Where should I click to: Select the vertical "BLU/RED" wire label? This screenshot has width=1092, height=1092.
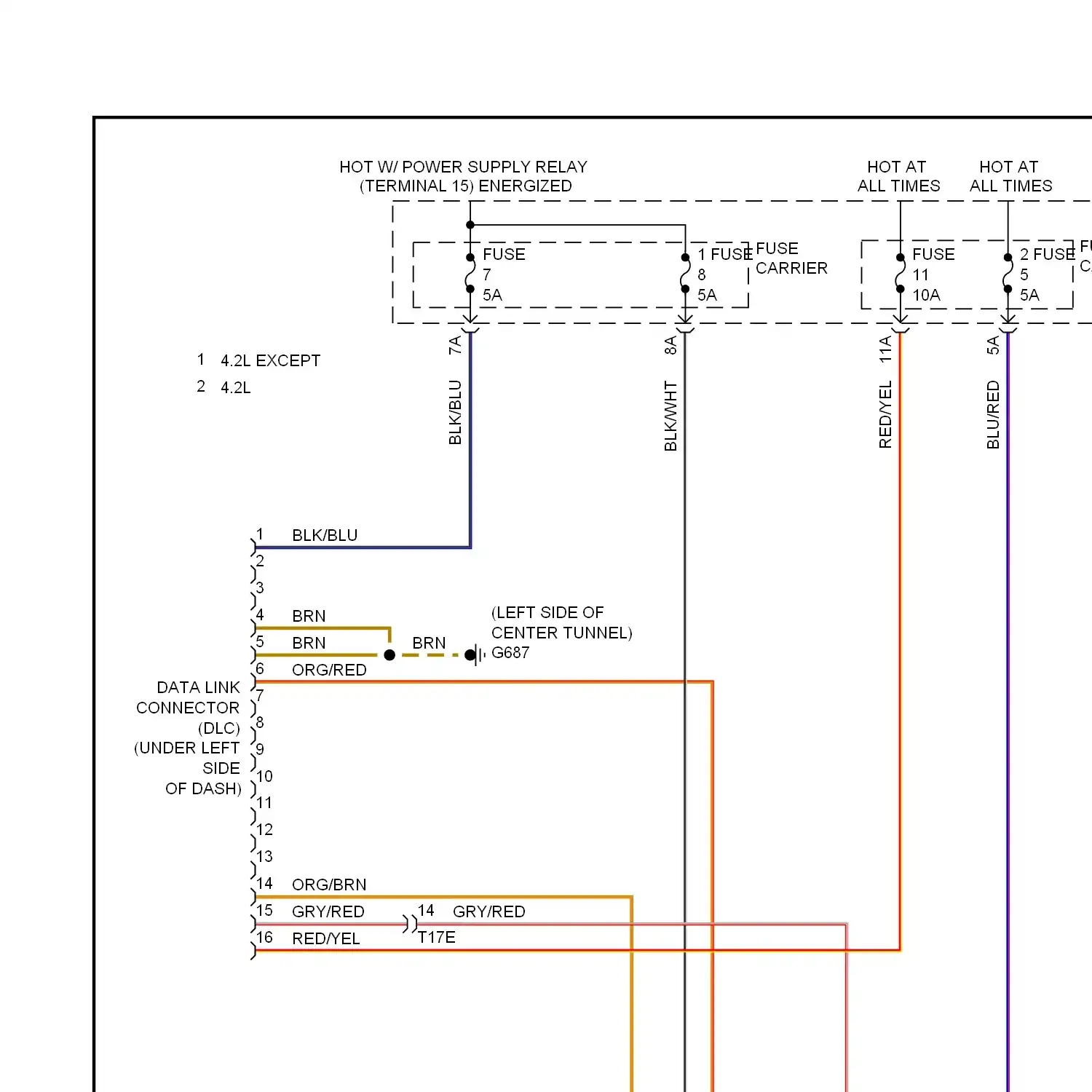(993, 414)
